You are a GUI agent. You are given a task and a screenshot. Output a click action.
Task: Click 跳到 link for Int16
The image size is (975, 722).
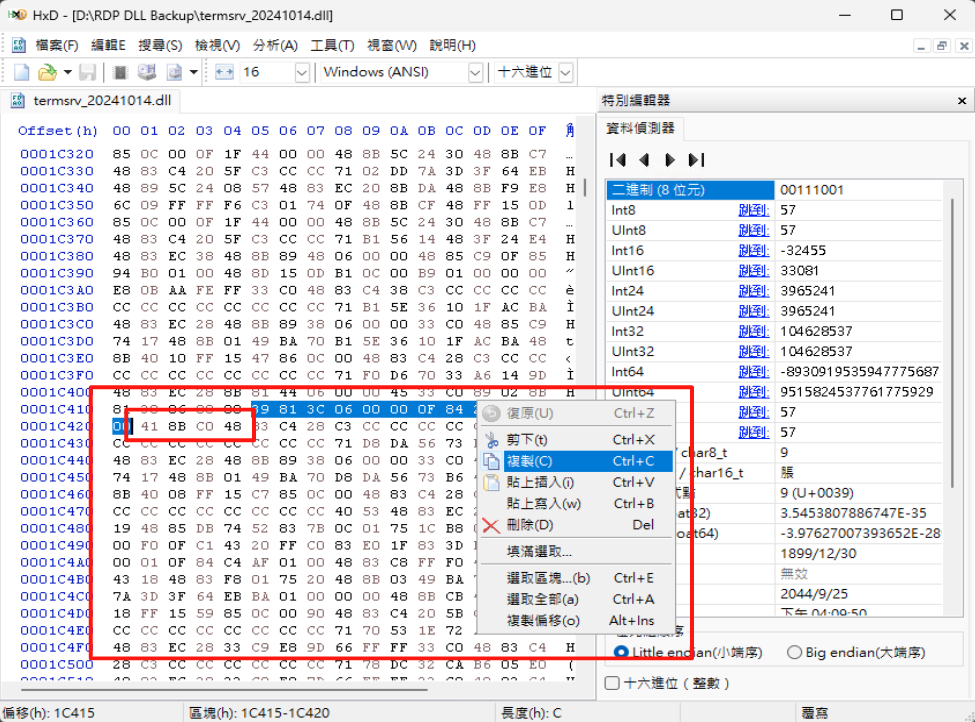tap(753, 251)
